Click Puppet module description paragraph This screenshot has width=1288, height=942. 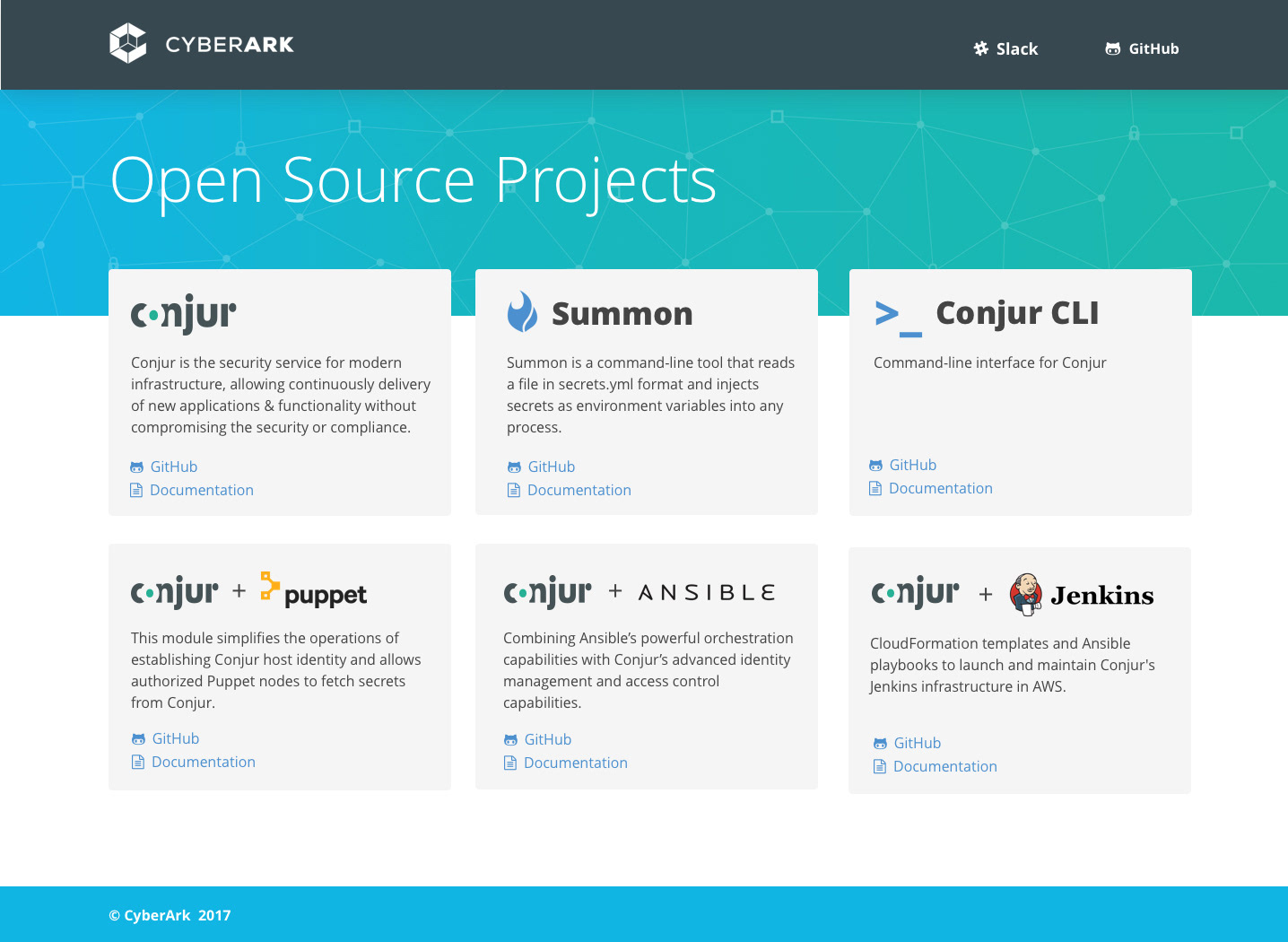pyautogui.click(x=276, y=670)
